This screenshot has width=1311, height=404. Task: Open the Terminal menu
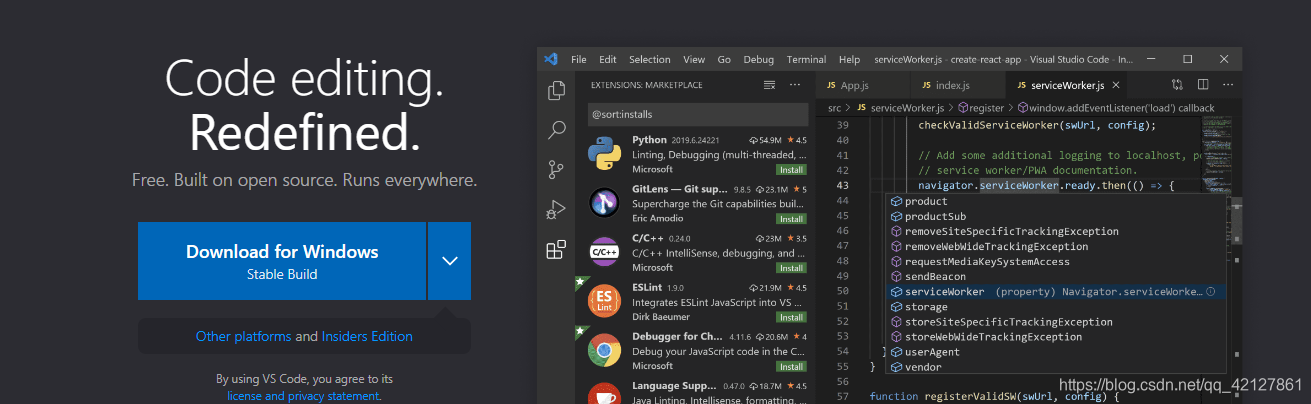(x=806, y=59)
